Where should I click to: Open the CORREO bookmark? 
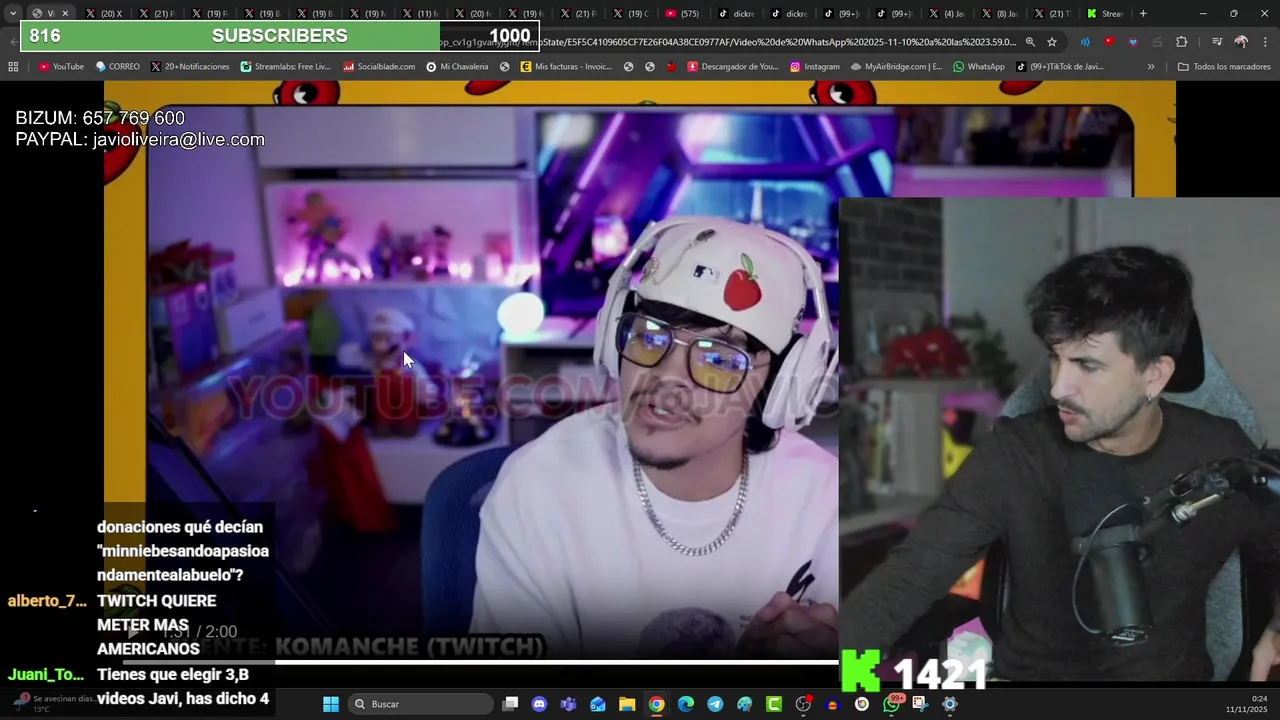click(x=118, y=67)
